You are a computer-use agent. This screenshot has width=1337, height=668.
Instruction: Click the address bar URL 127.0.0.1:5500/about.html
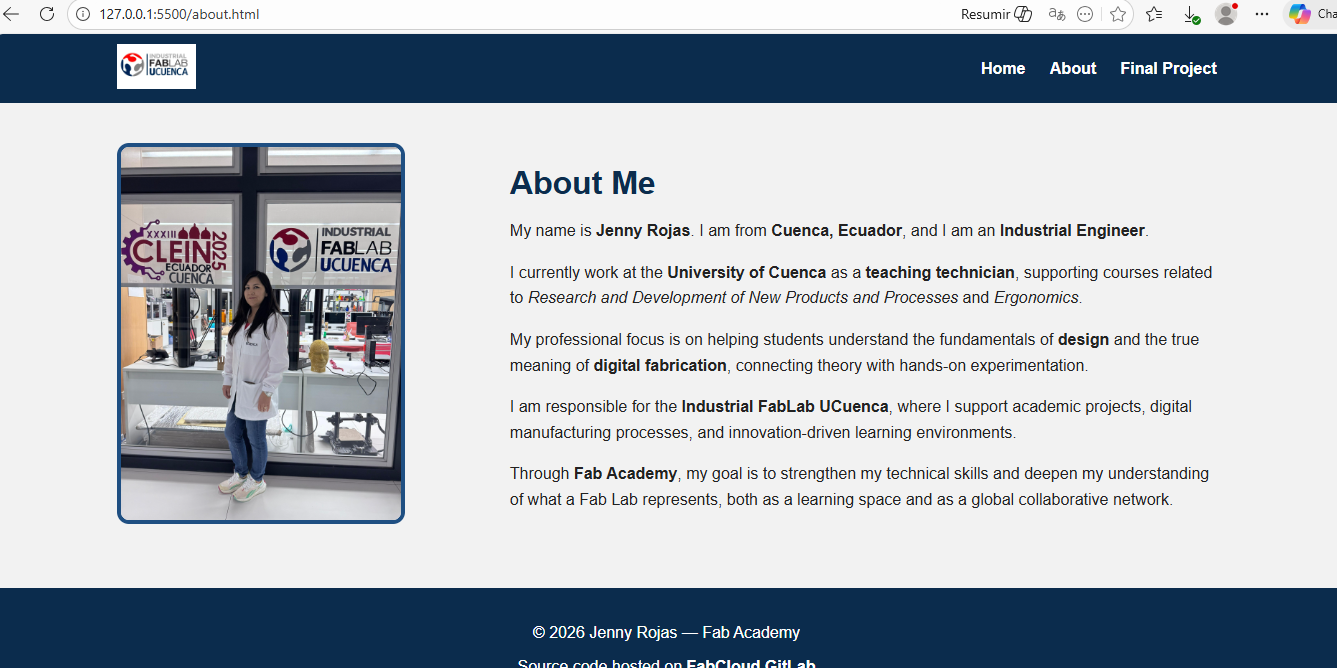179,14
